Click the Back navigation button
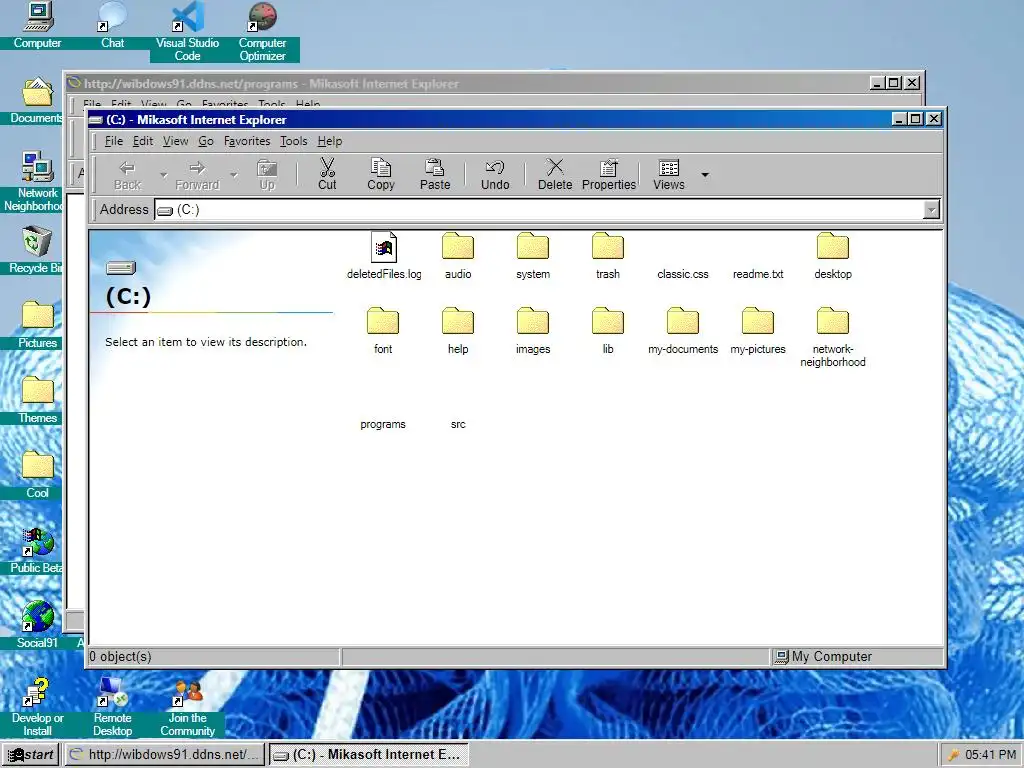 click(127, 174)
